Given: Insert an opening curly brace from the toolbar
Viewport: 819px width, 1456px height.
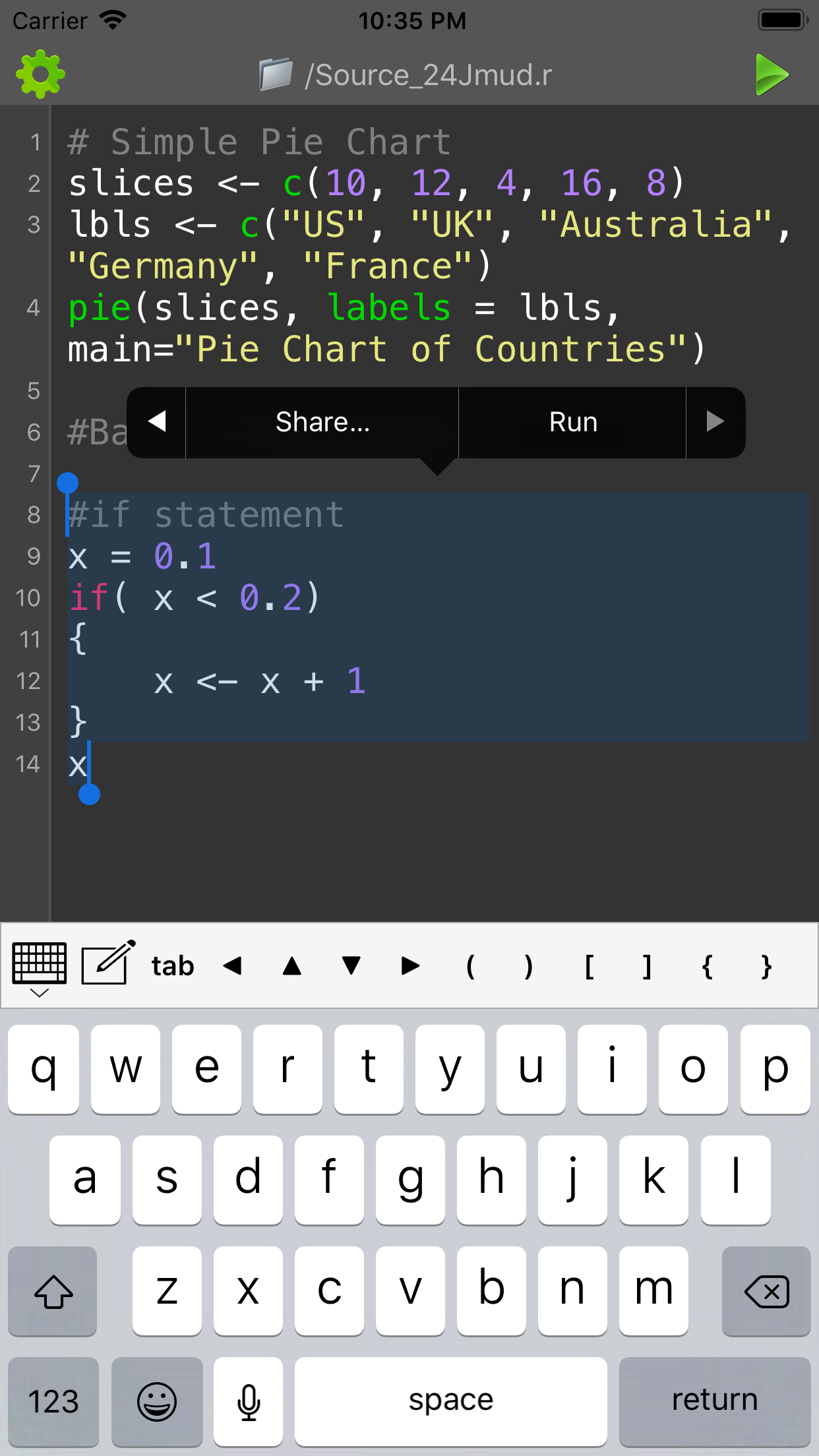Looking at the screenshot, I should point(707,967).
